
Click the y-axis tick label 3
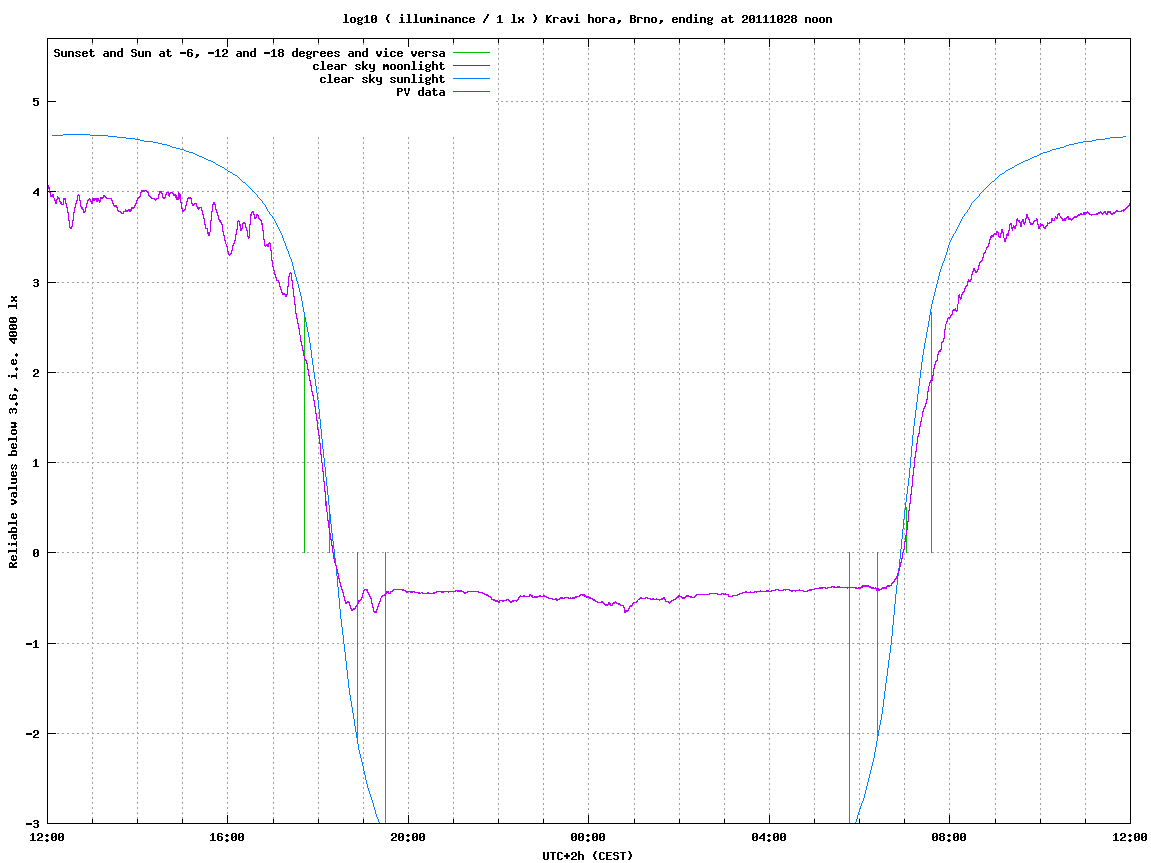pyautogui.click(x=35, y=283)
